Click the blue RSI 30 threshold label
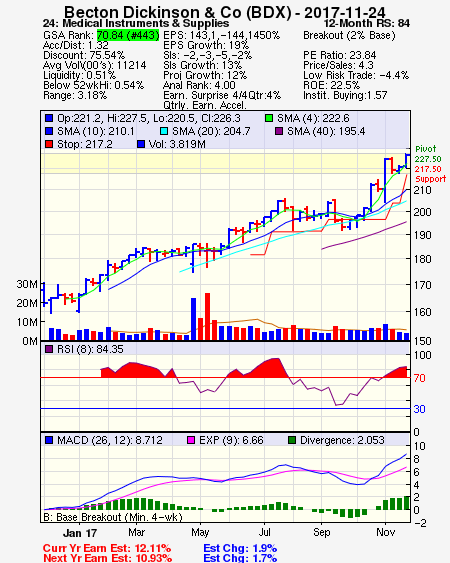 (x=419, y=409)
